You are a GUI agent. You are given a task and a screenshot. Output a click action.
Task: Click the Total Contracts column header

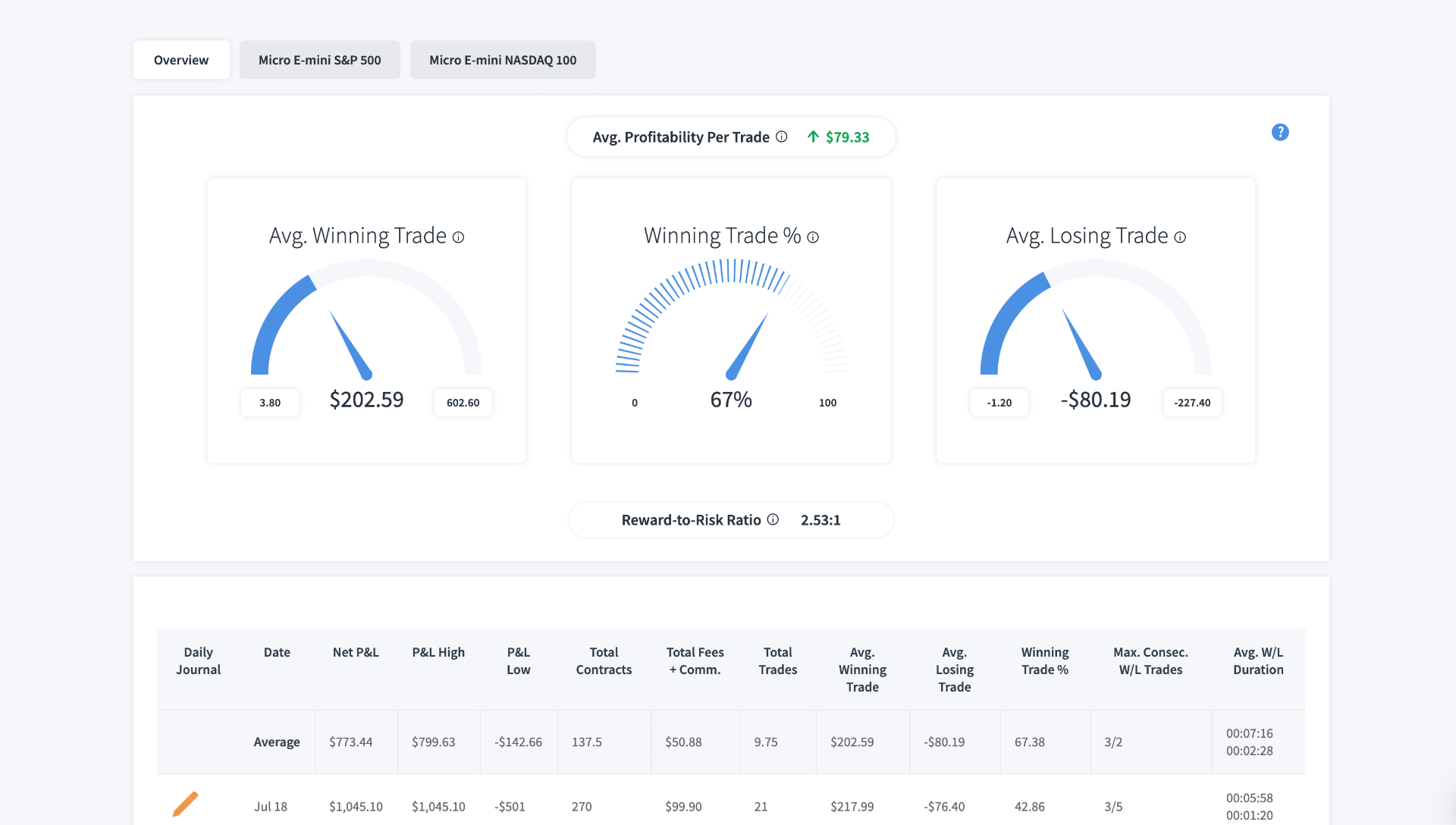point(604,660)
